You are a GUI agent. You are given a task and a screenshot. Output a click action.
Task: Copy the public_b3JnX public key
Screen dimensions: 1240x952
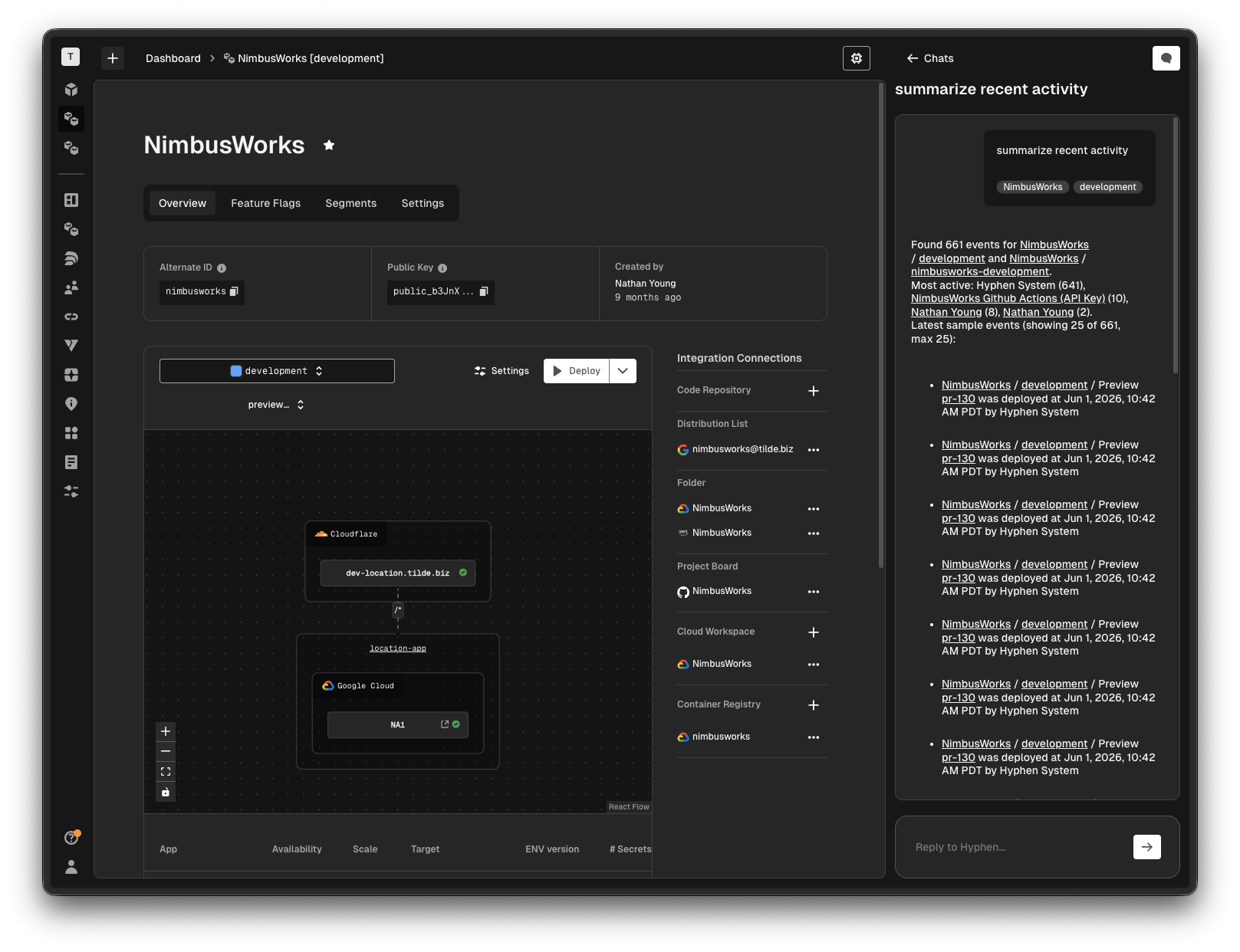tap(484, 291)
